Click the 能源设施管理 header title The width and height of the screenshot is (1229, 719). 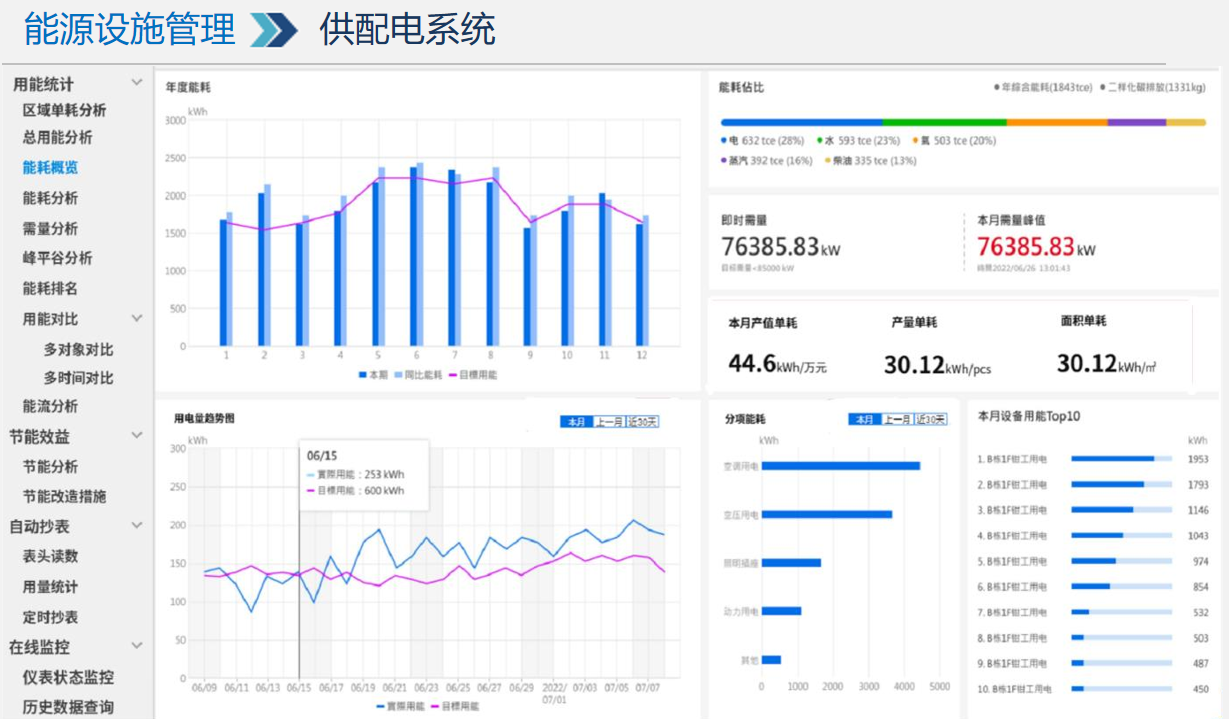[130, 30]
